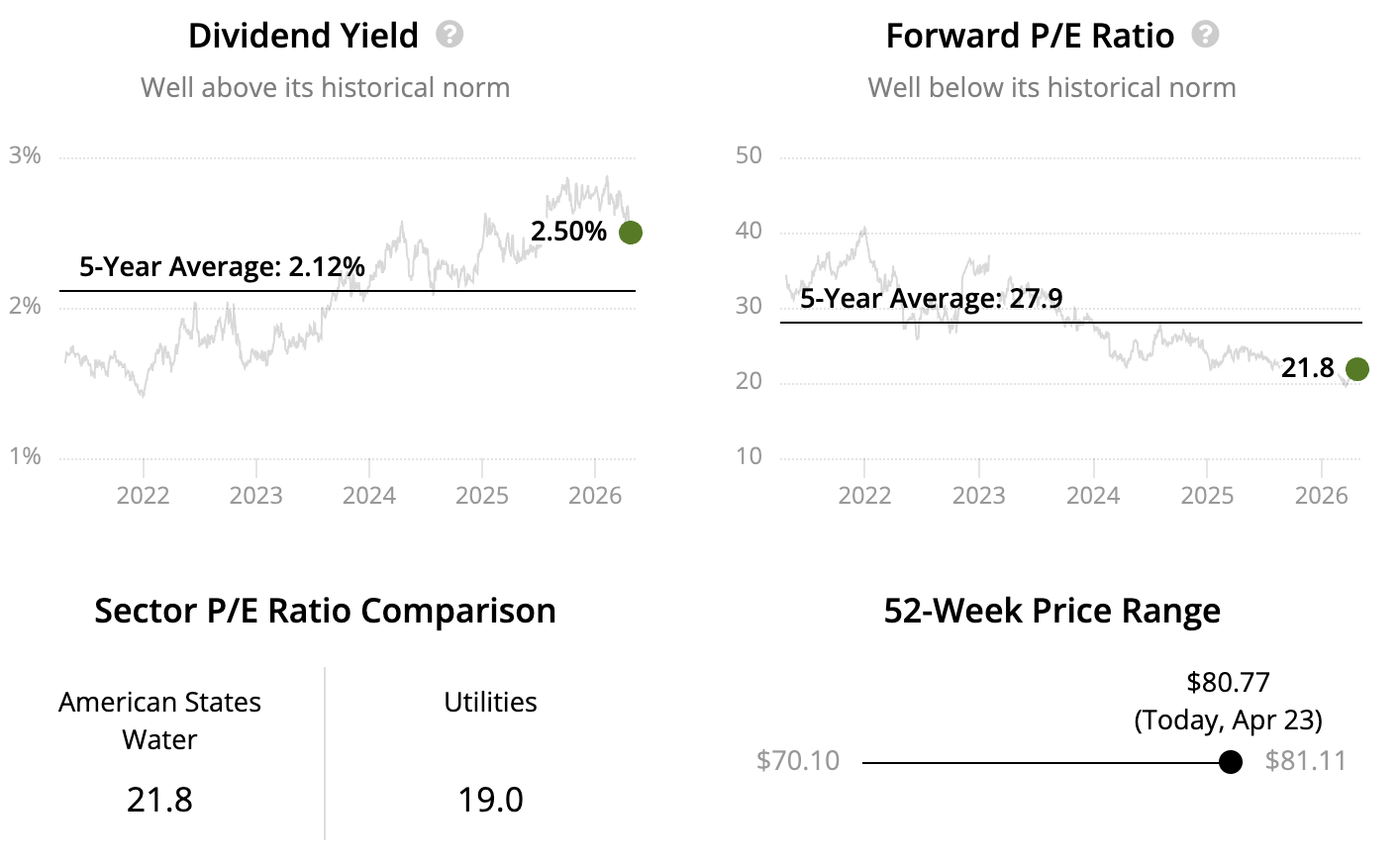Click the 2022 axis label on Forward P/E chart

pyautogui.click(x=864, y=495)
